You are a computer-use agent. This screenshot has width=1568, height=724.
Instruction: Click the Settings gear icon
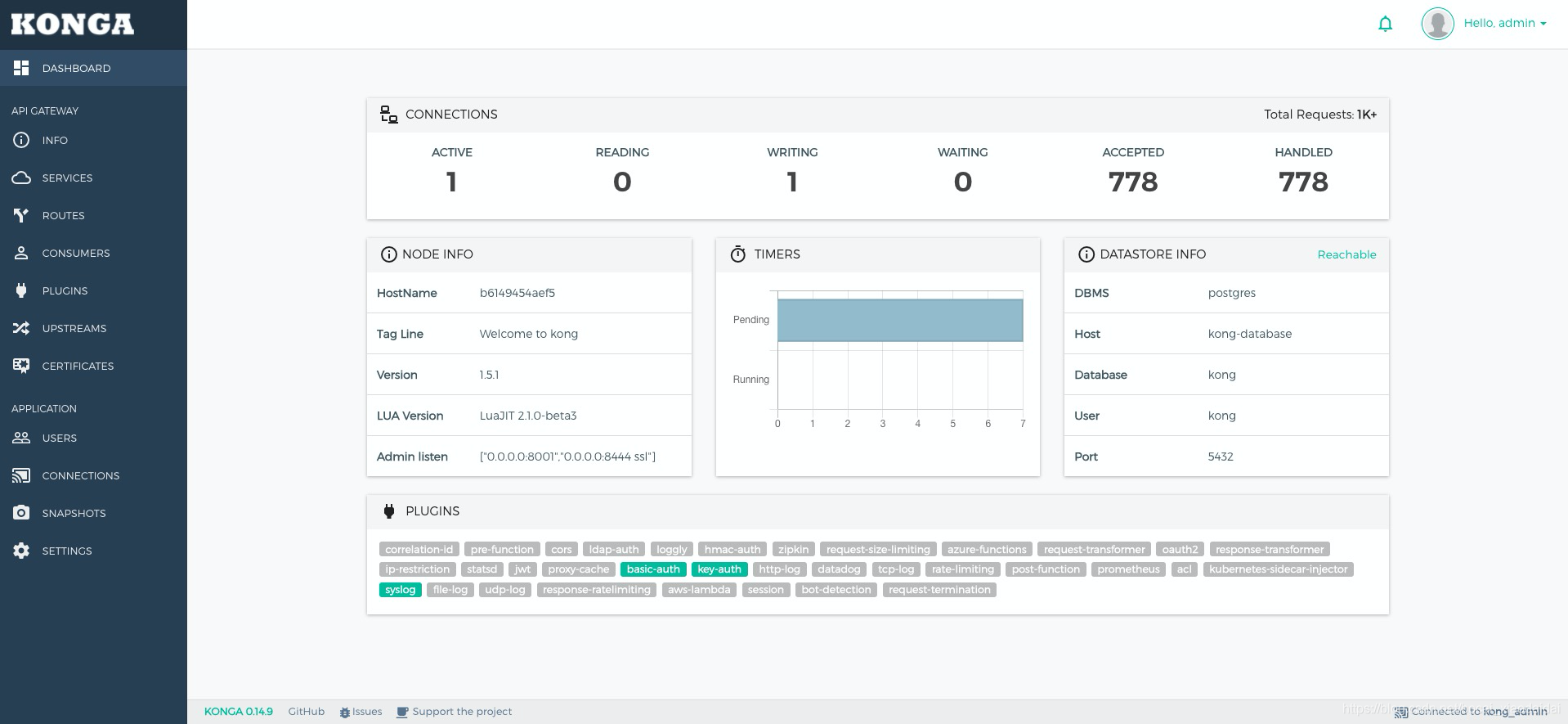[21, 551]
